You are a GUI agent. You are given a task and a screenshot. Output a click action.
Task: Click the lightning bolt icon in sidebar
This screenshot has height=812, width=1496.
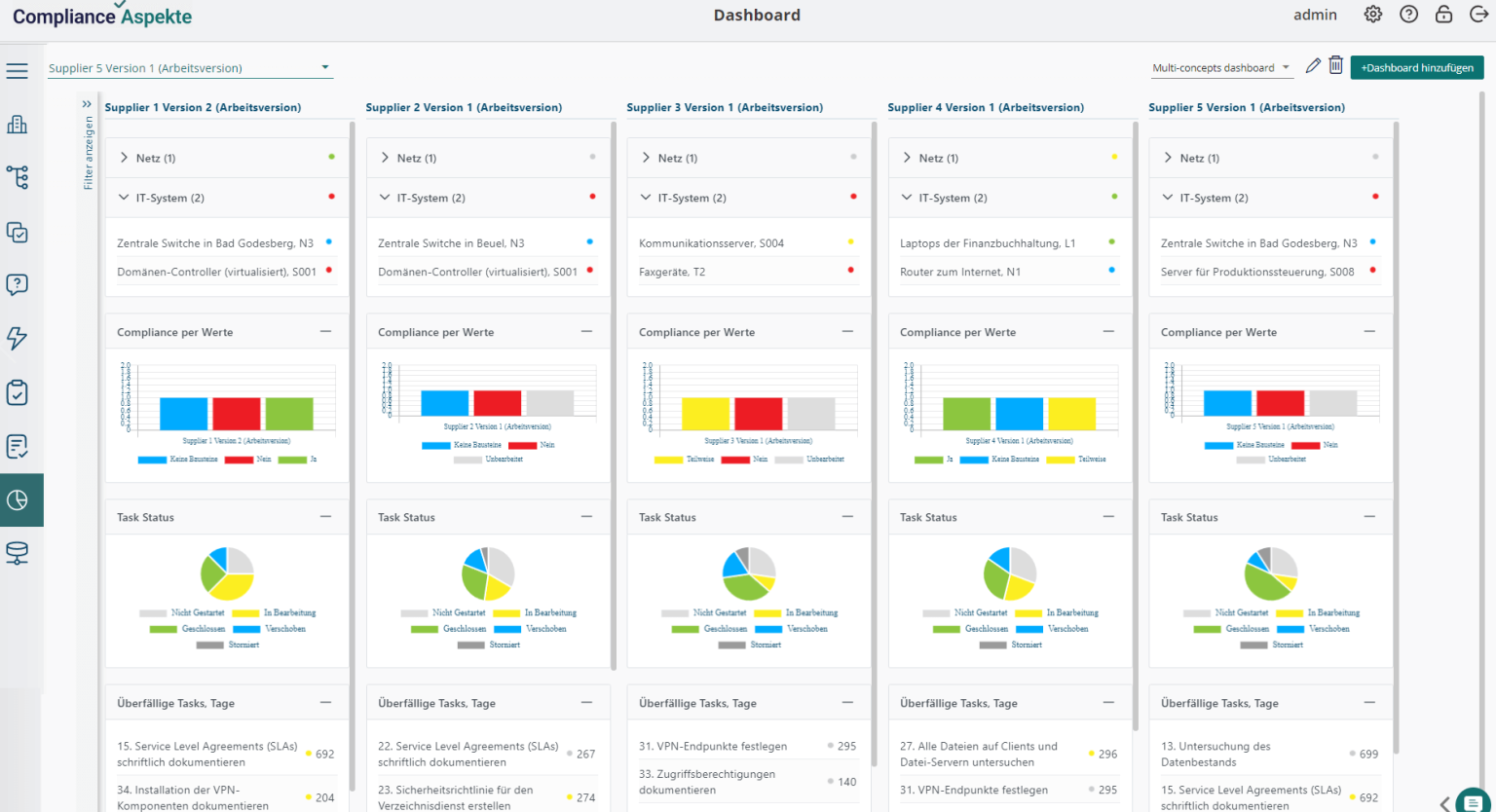[20, 338]
